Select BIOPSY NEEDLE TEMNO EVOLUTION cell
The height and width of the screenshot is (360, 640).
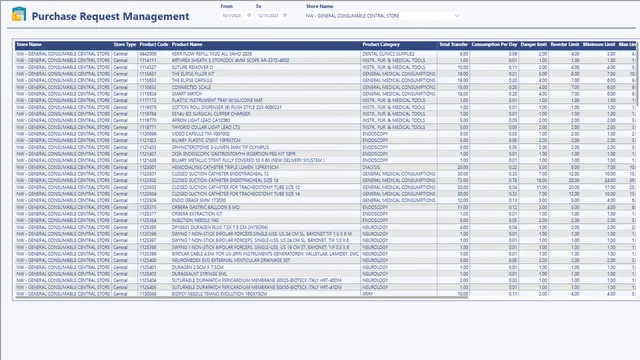(219, 294)
